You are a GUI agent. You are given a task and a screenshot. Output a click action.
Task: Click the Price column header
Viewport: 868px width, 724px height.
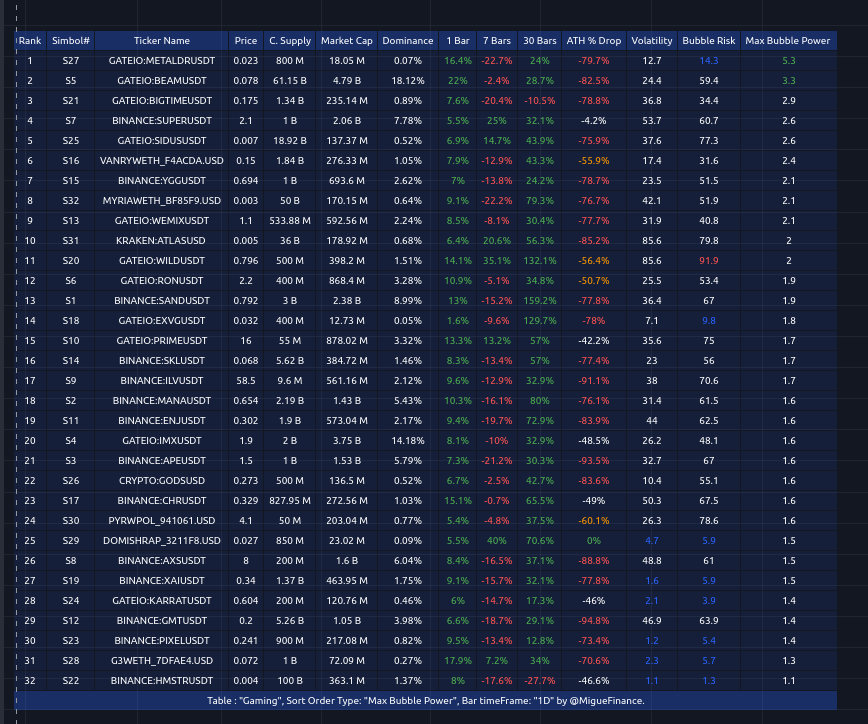246,40
